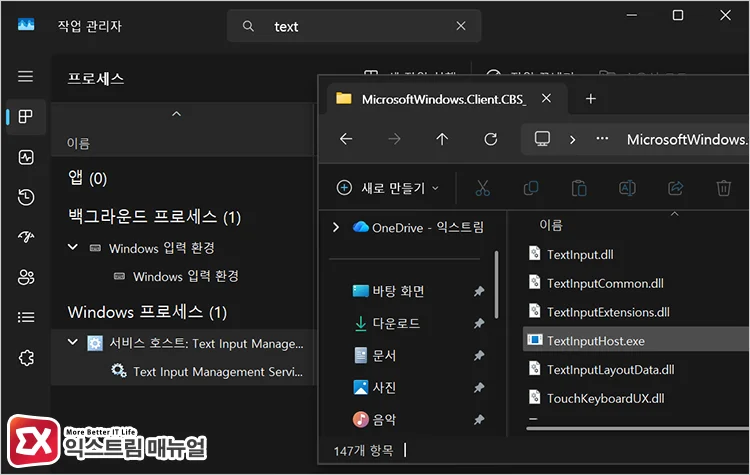This screenshot has height=475, width=750.
Task: Click Copy icon in Explorer toolbar
Action: (531, 188)
